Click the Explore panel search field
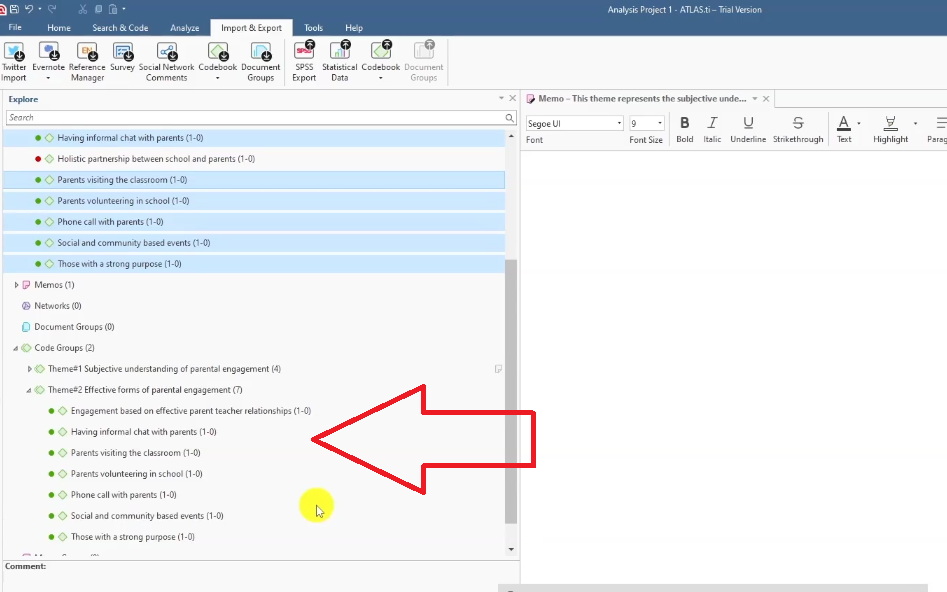Screen dimensions: 947x592 tap(255, 118)
